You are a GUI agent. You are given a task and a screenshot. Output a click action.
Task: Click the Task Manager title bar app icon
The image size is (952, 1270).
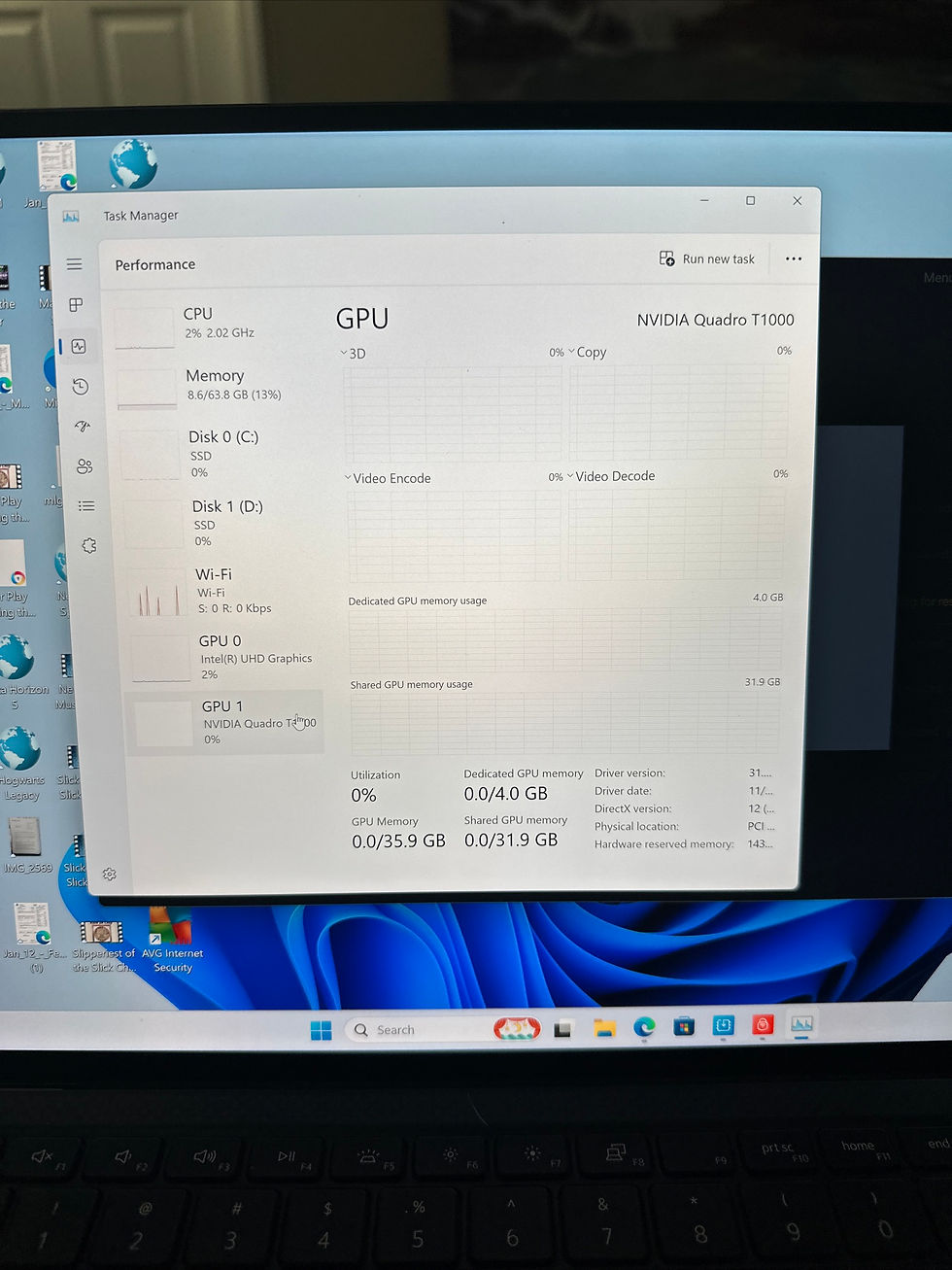(71, 216)
